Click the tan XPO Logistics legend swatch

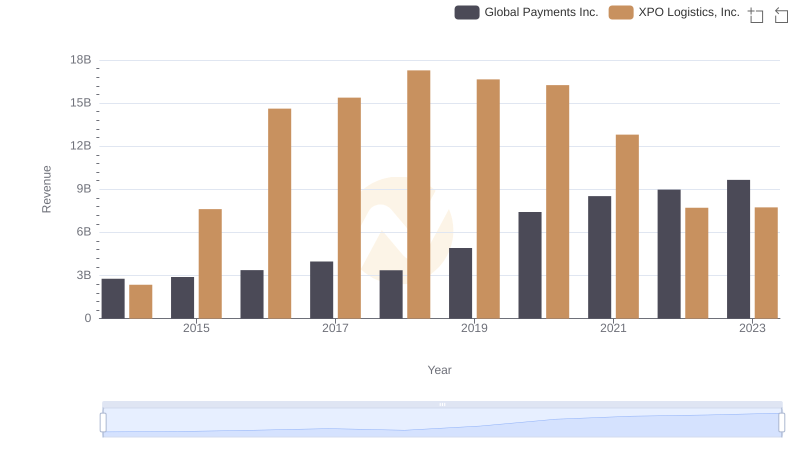click(x=621, y=12)
